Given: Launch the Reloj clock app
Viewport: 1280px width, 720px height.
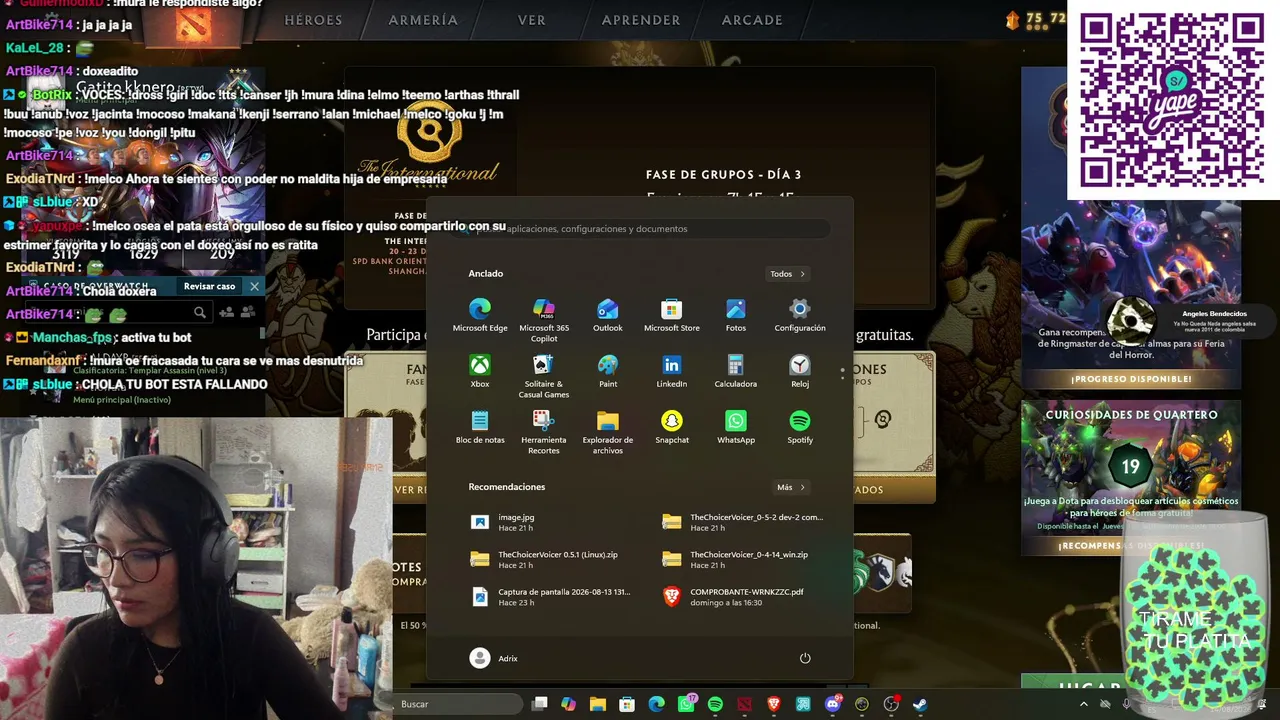Looking at the screenshot, I should coord(800,371).
